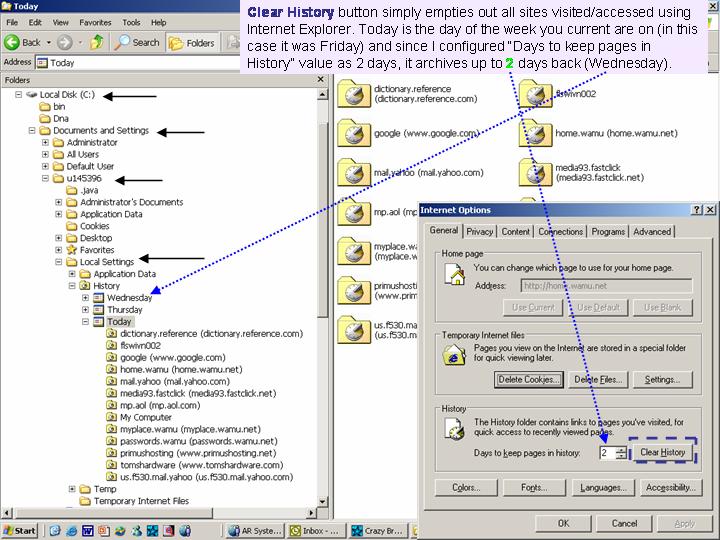Viewport: 720px width, 540px height.
Task: Expand the Temp folder node
Action: 72,489
